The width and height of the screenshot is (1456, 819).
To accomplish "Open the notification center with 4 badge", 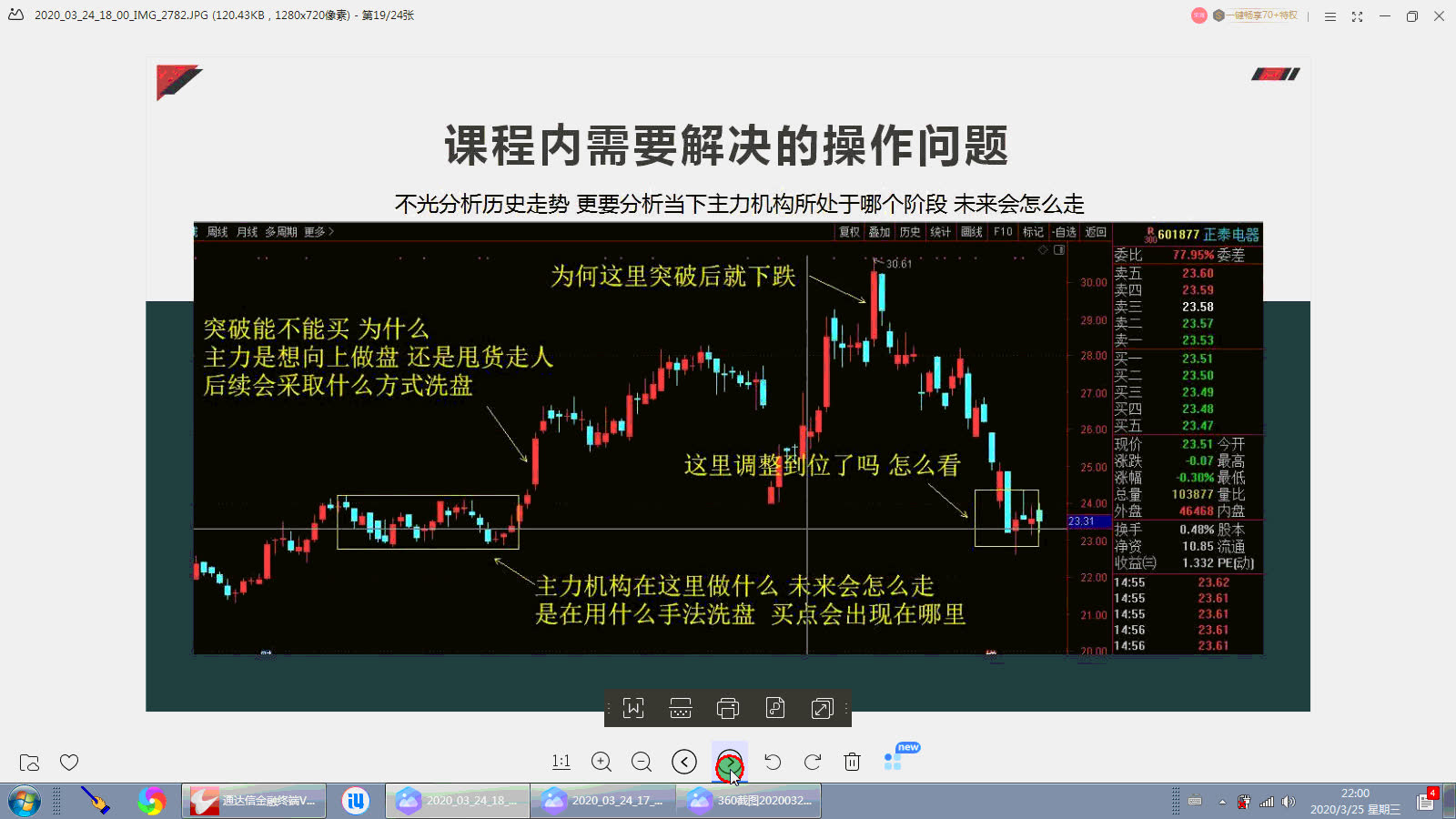I will pyautogui.click(x=1426, y=801).
